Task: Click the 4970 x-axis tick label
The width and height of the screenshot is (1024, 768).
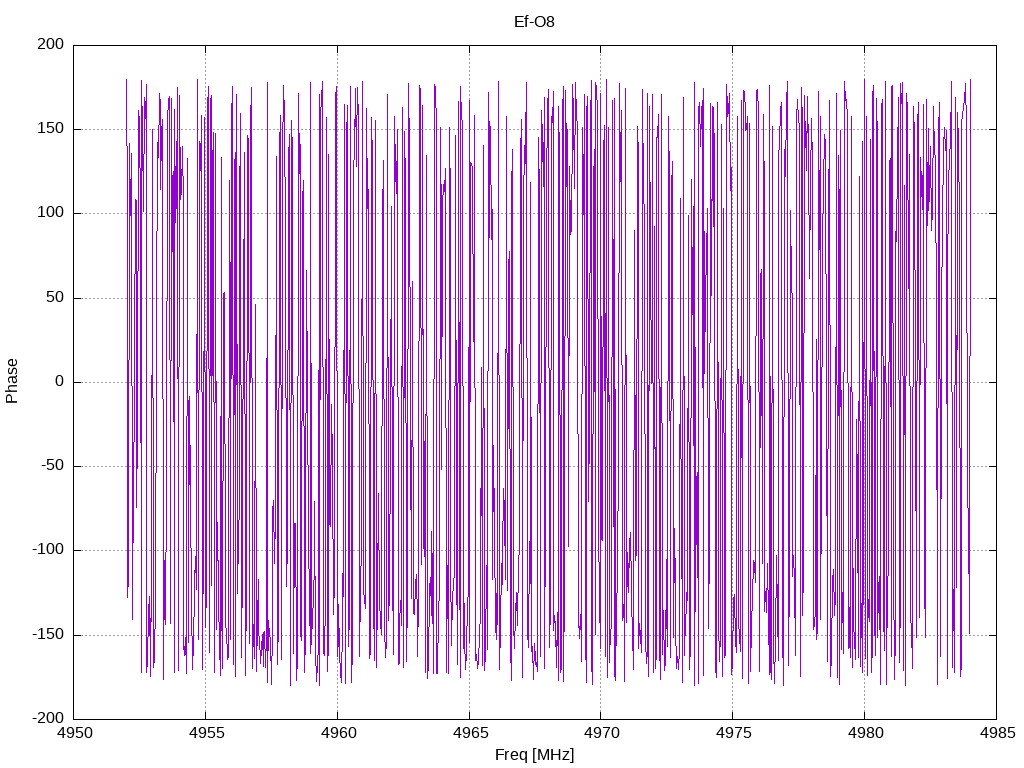Action: [601, 733]
